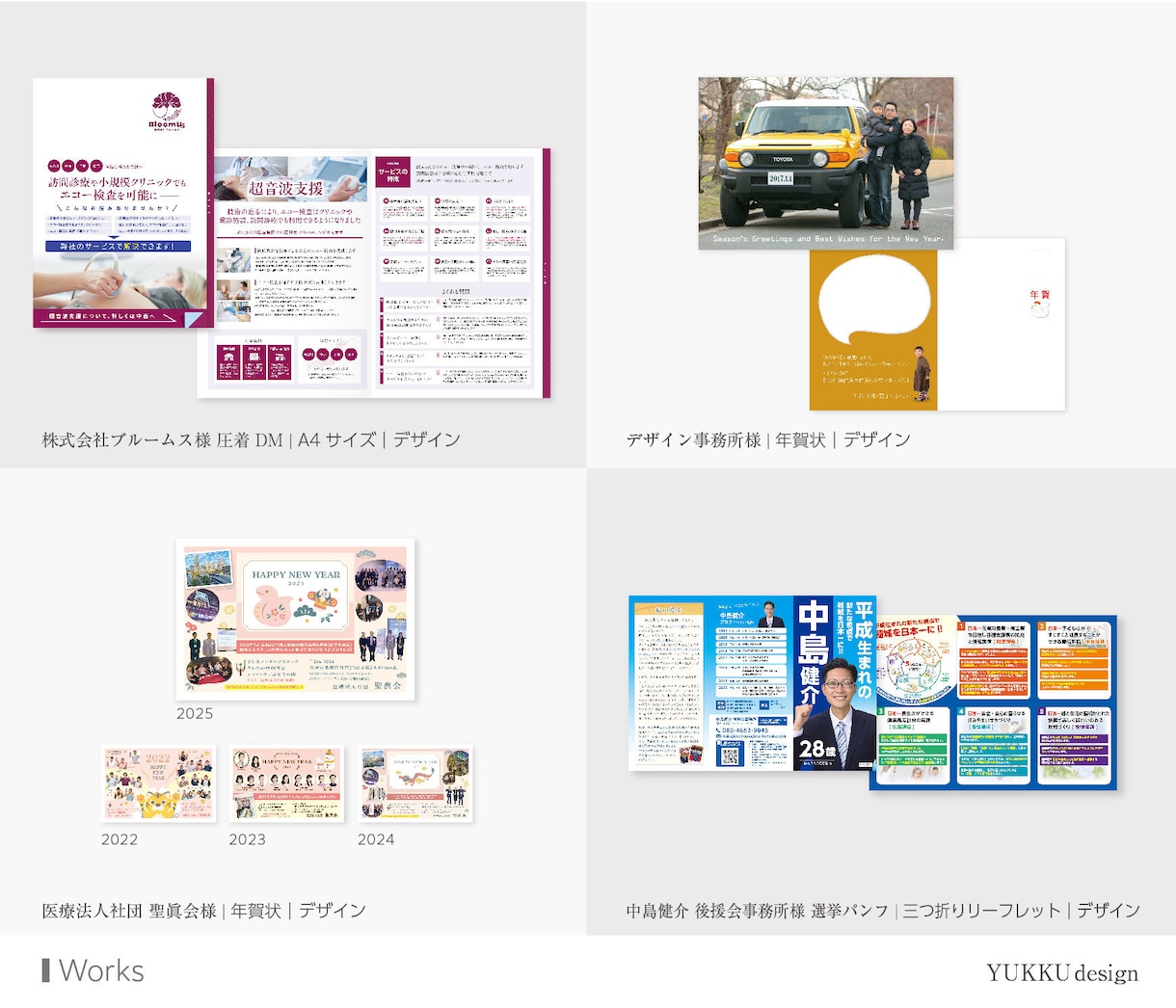This screenshot has height=1008, width=1176.
Task: Open the BloomUs DM cover page thumbnail
Action: tap(123, 202)
